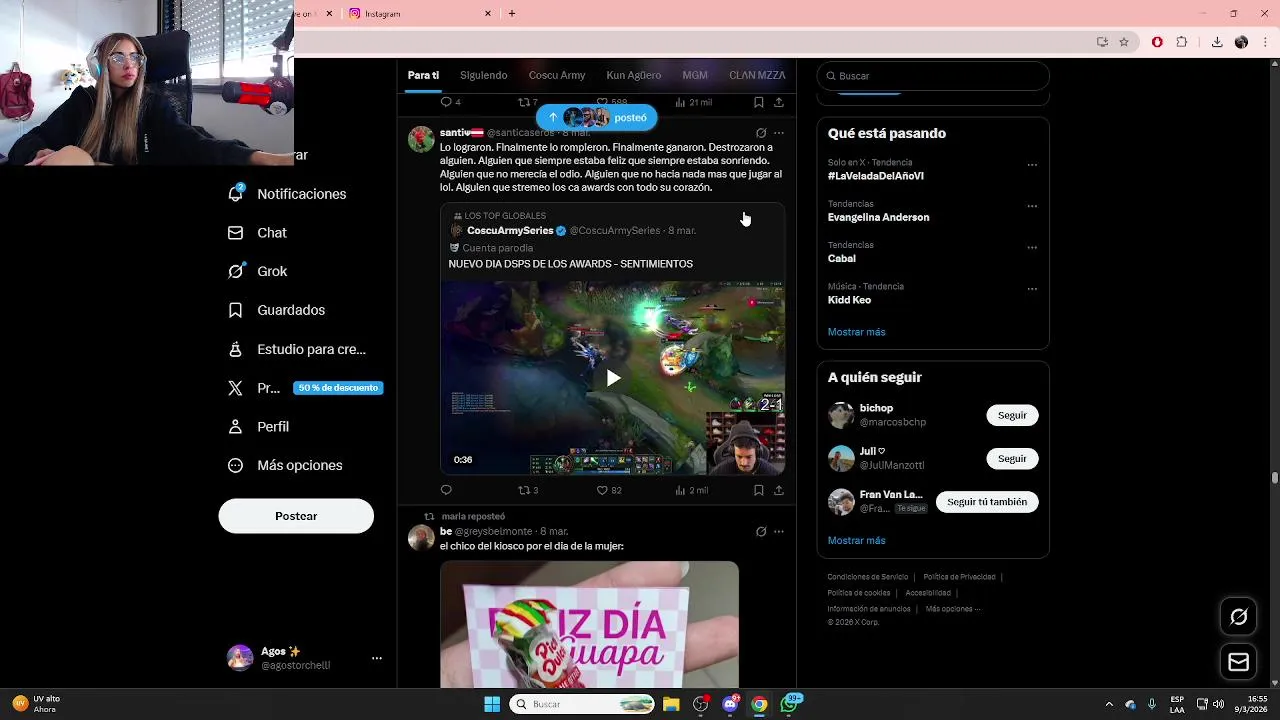
Task: Open the Cabal trend
Action: (x=842, y=258)
